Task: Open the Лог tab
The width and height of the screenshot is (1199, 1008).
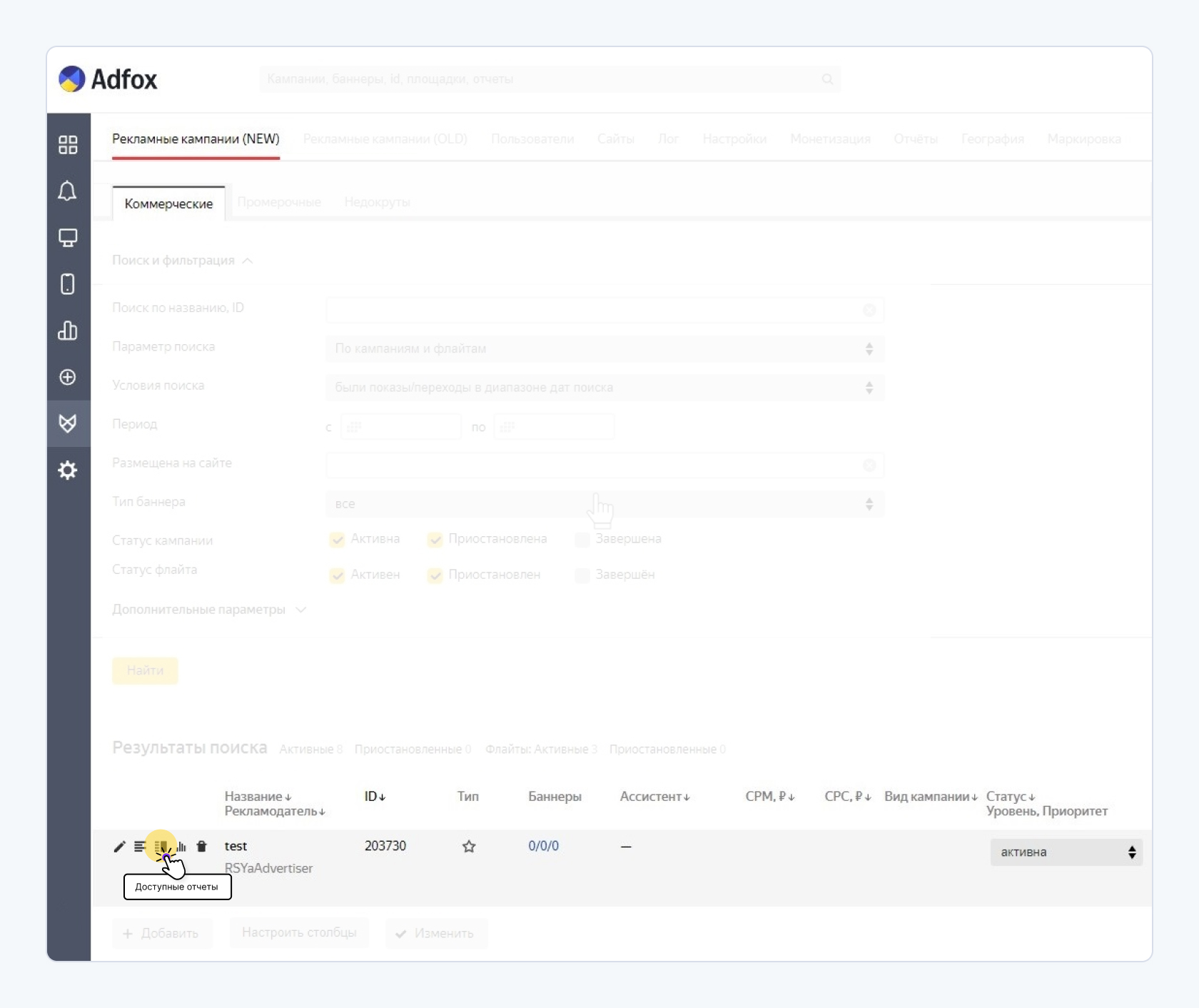Action: [669, 139]
